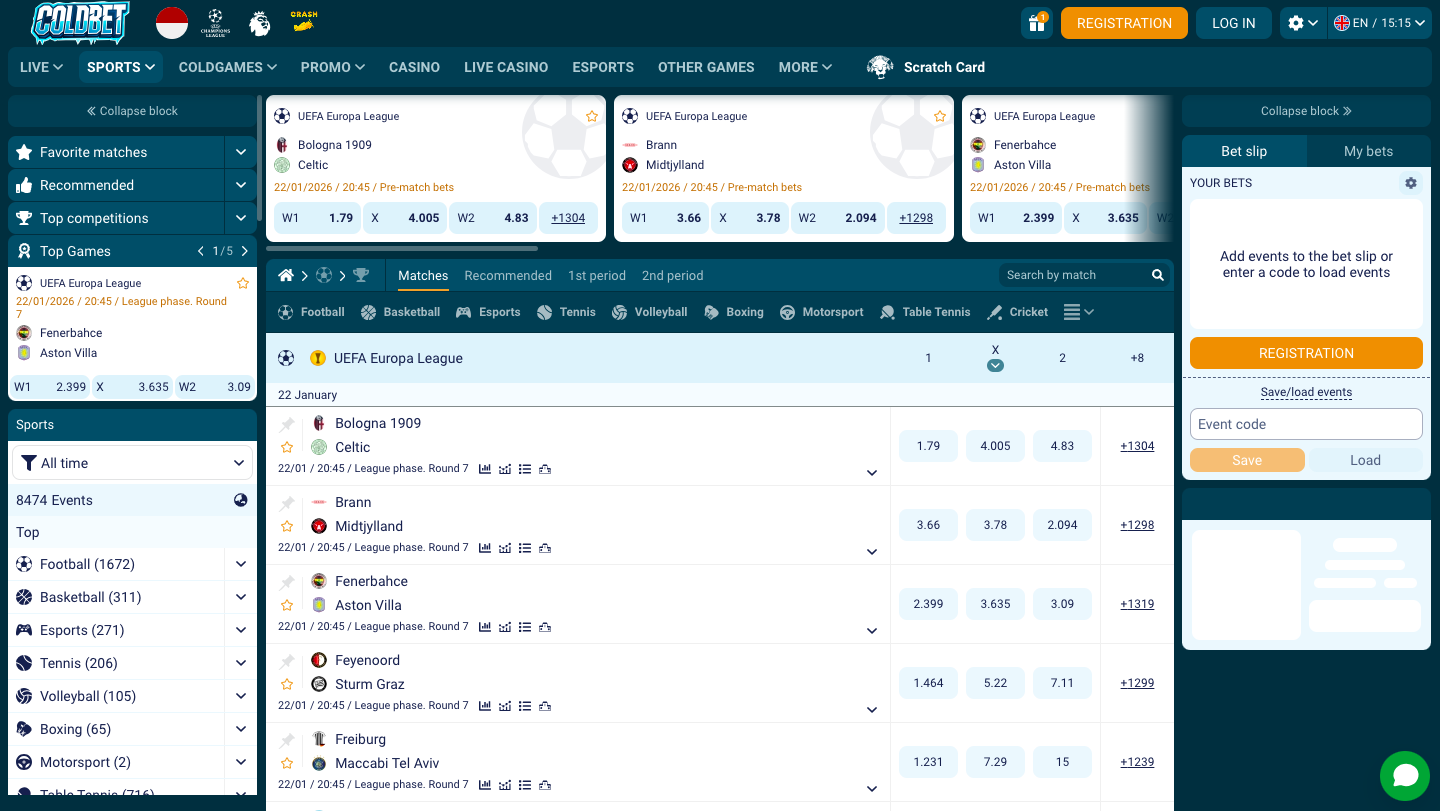Expand Favorite matches section
The height and width of the screenshot is (811, 1440).
[241, 152]
